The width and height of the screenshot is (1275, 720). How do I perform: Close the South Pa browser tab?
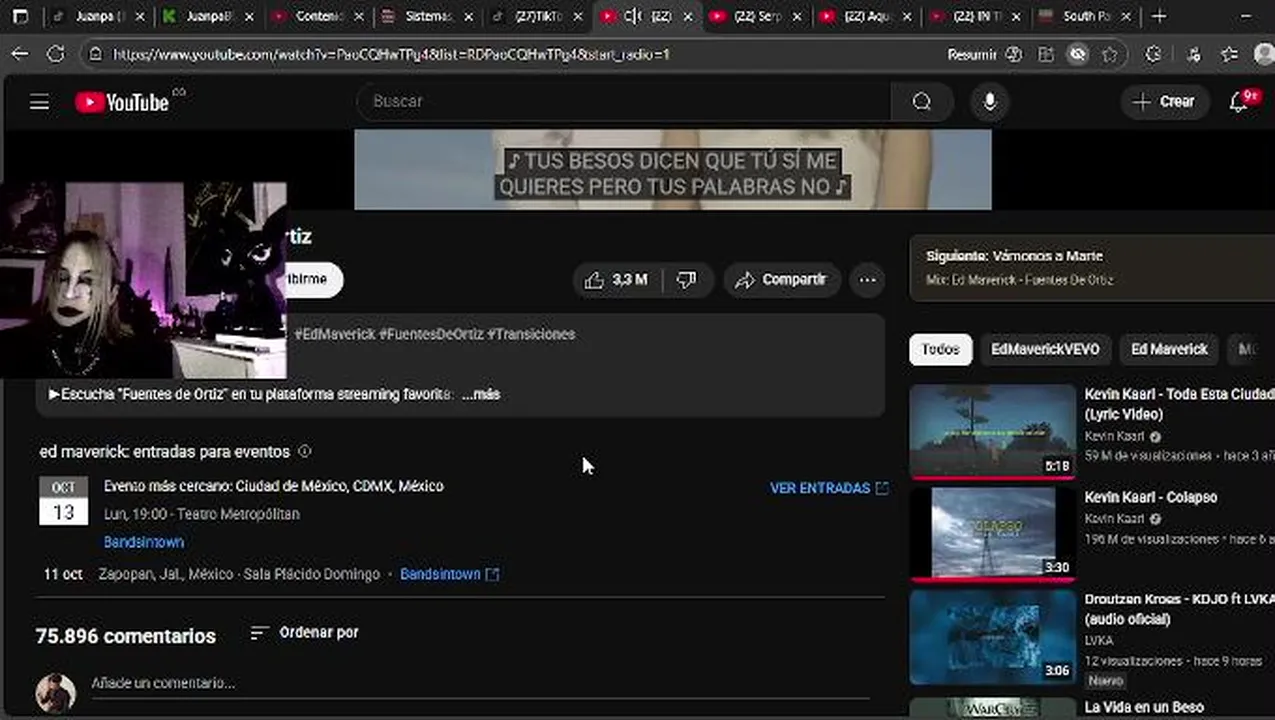click(x=1126, y=16)
